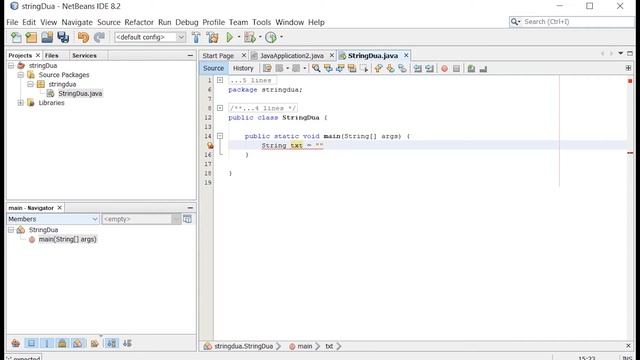
Task: Toggle Show Fields filter in Navigator
Action: click(x=31, y=343)
